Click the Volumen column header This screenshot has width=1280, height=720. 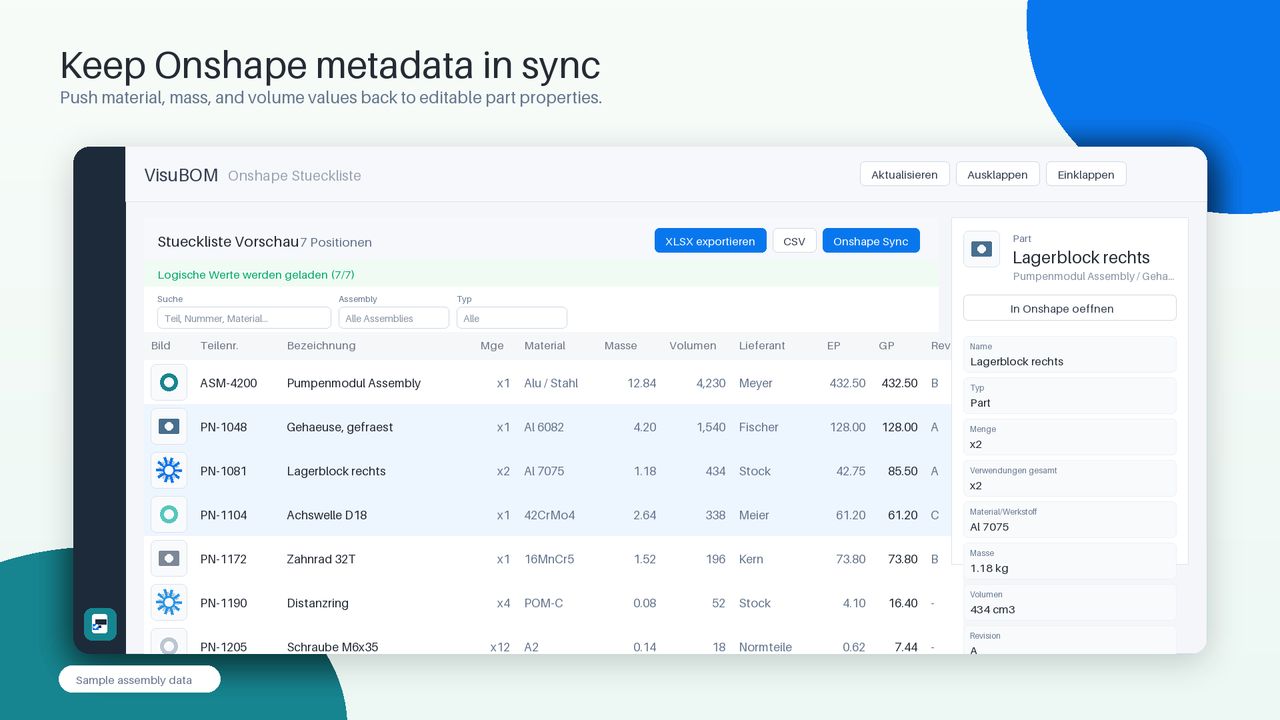click(693, 346)
